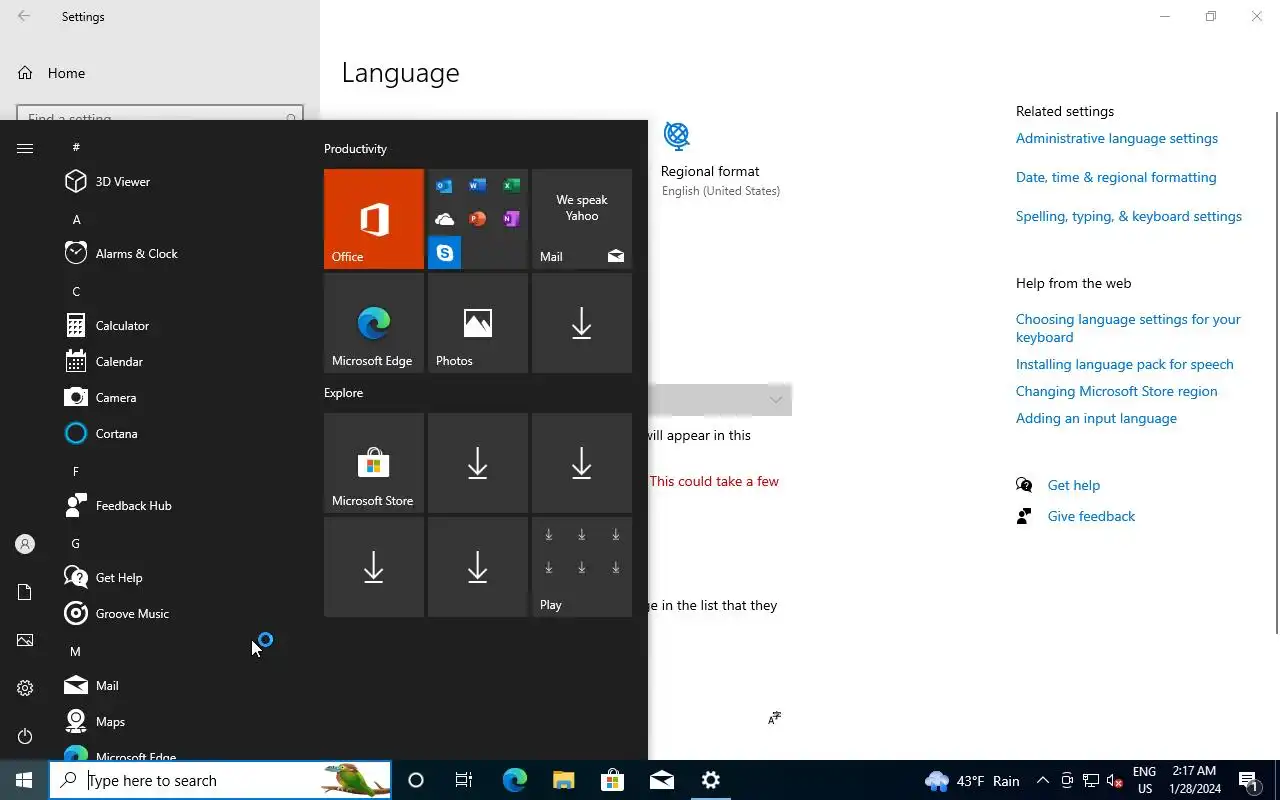Screen dimensions: 1280x800
Task: Click the taskbar search box
Action: pos(220,780)
